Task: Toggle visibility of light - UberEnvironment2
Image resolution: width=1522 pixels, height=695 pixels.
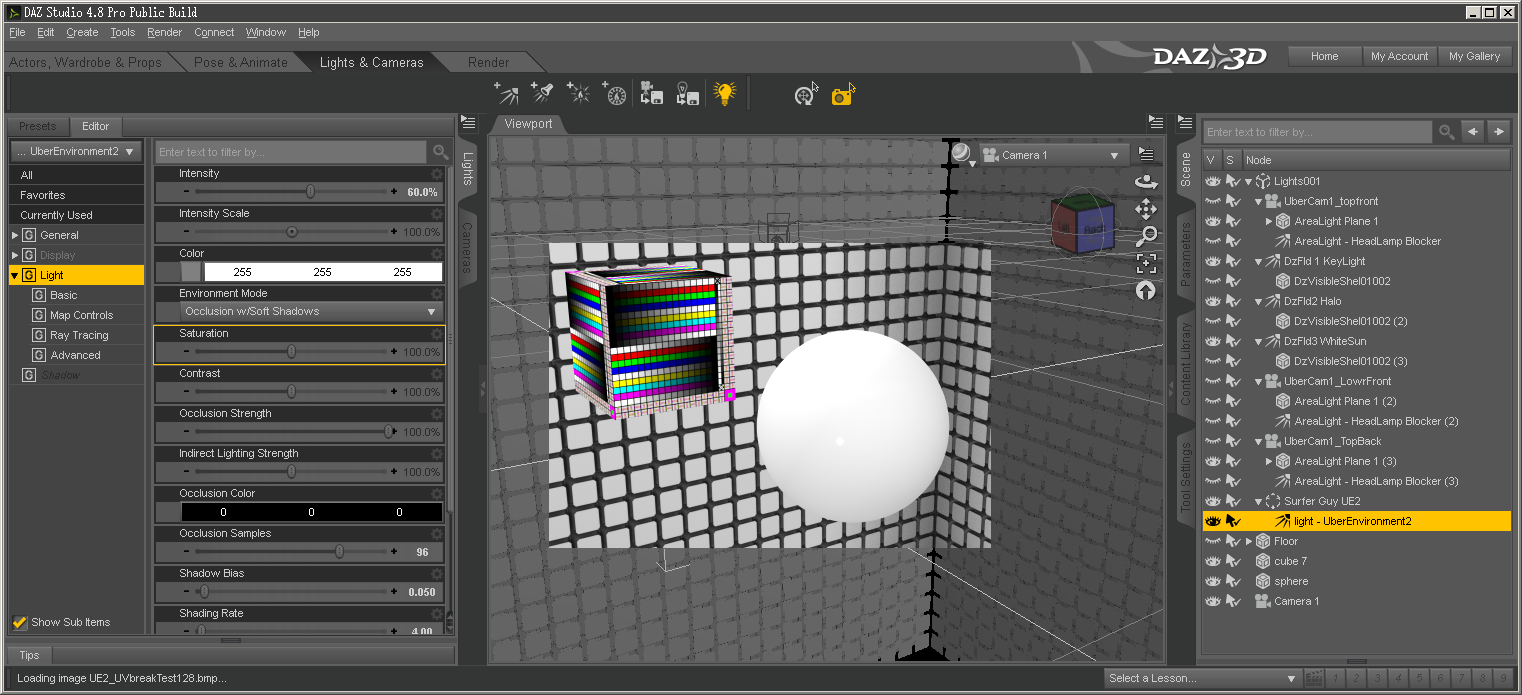Action: point(1213,521)
